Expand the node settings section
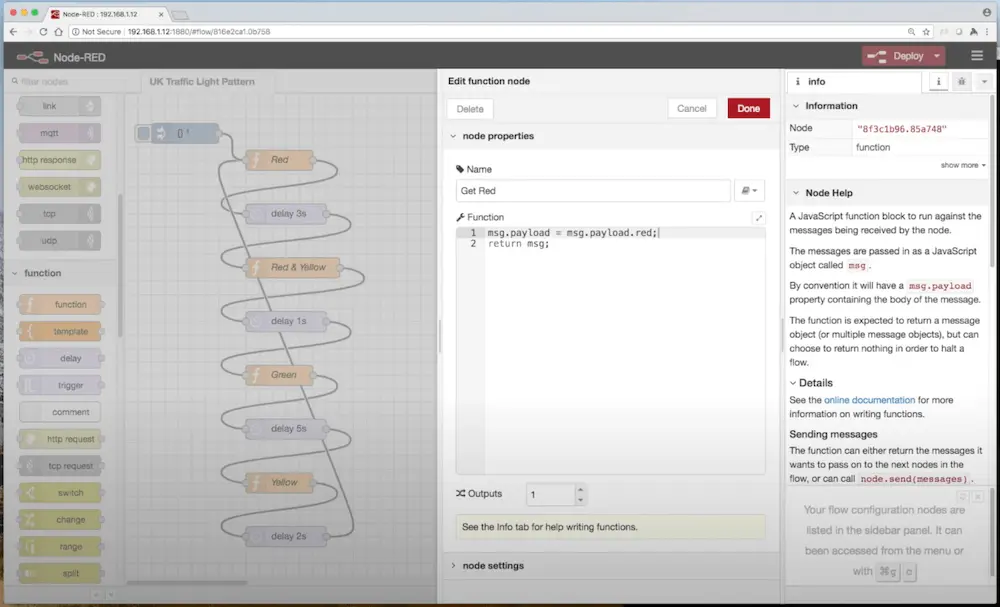The image size is (1000, 607). click(492, 566)
